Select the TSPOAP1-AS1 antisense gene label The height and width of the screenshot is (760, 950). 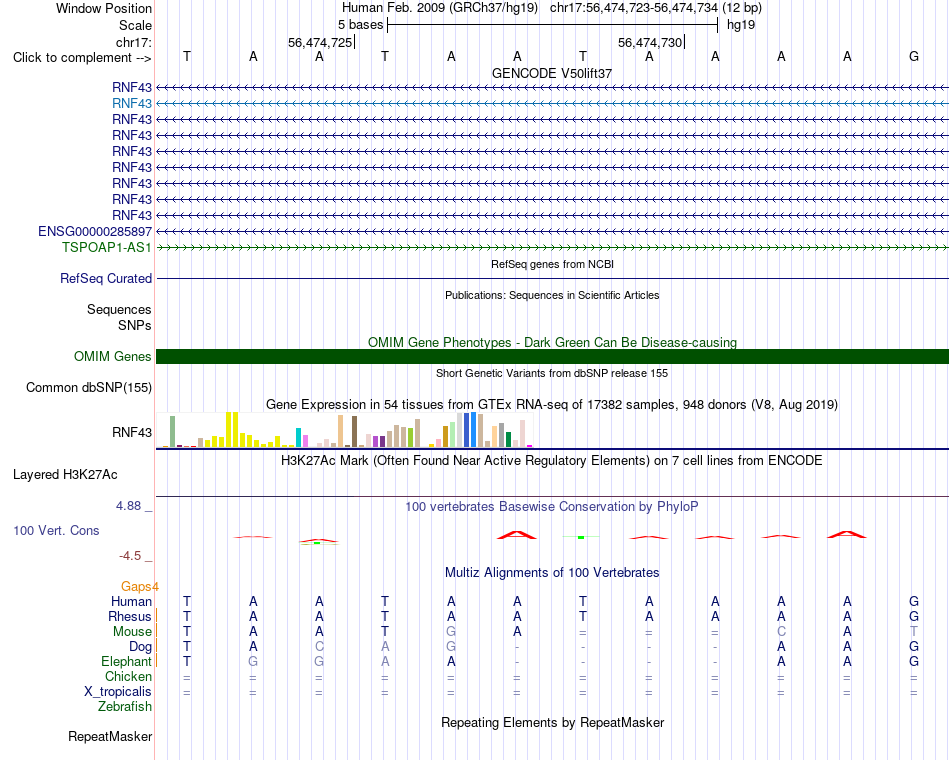pyautogui.click(x=107, y=247)
